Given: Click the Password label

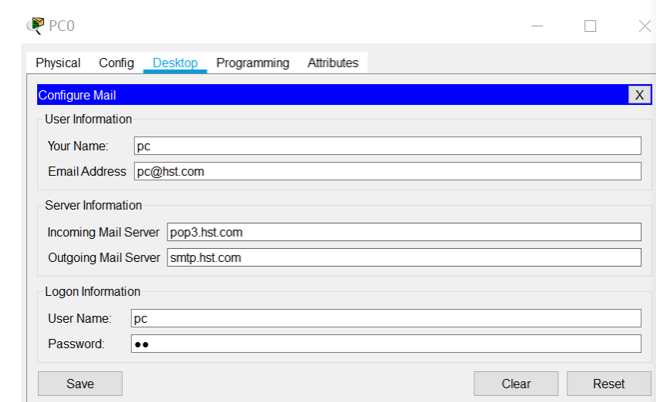Looking at the screenshot, I should point(76,344).
